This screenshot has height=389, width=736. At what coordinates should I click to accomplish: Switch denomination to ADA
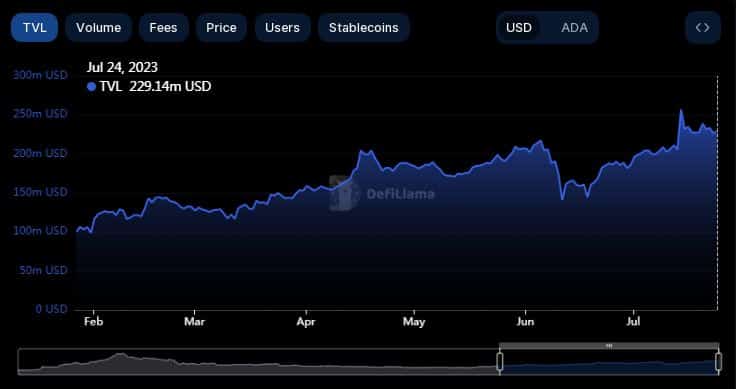click(x=574, y=28)
